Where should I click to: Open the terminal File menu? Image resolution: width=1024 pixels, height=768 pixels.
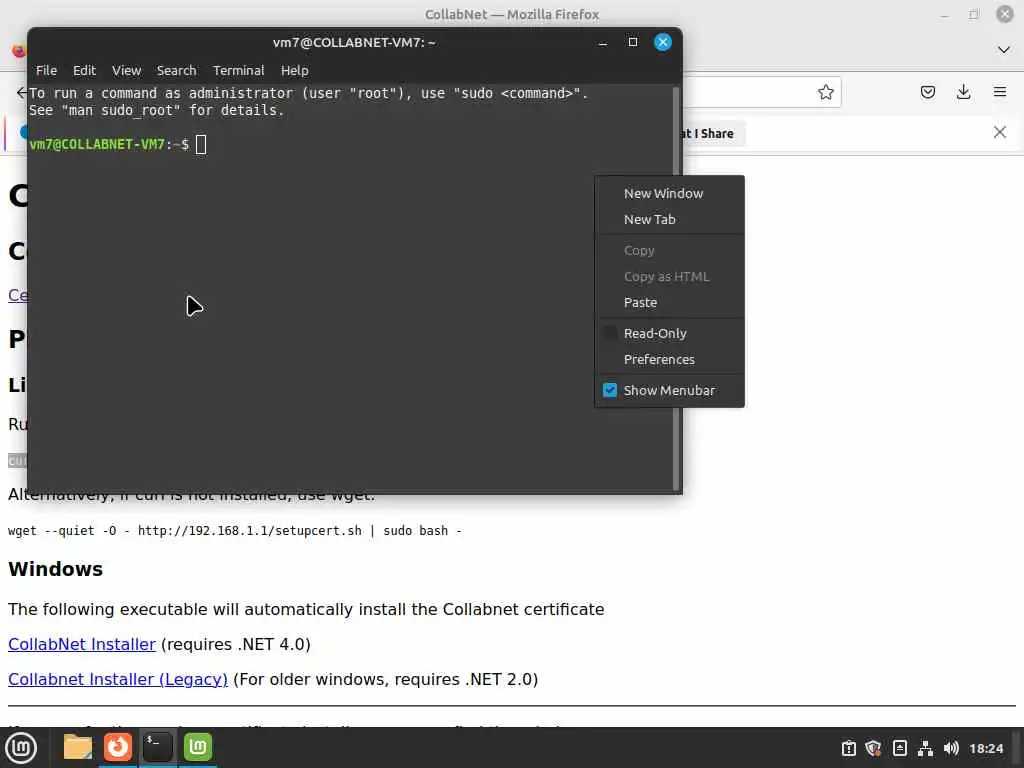46,71
